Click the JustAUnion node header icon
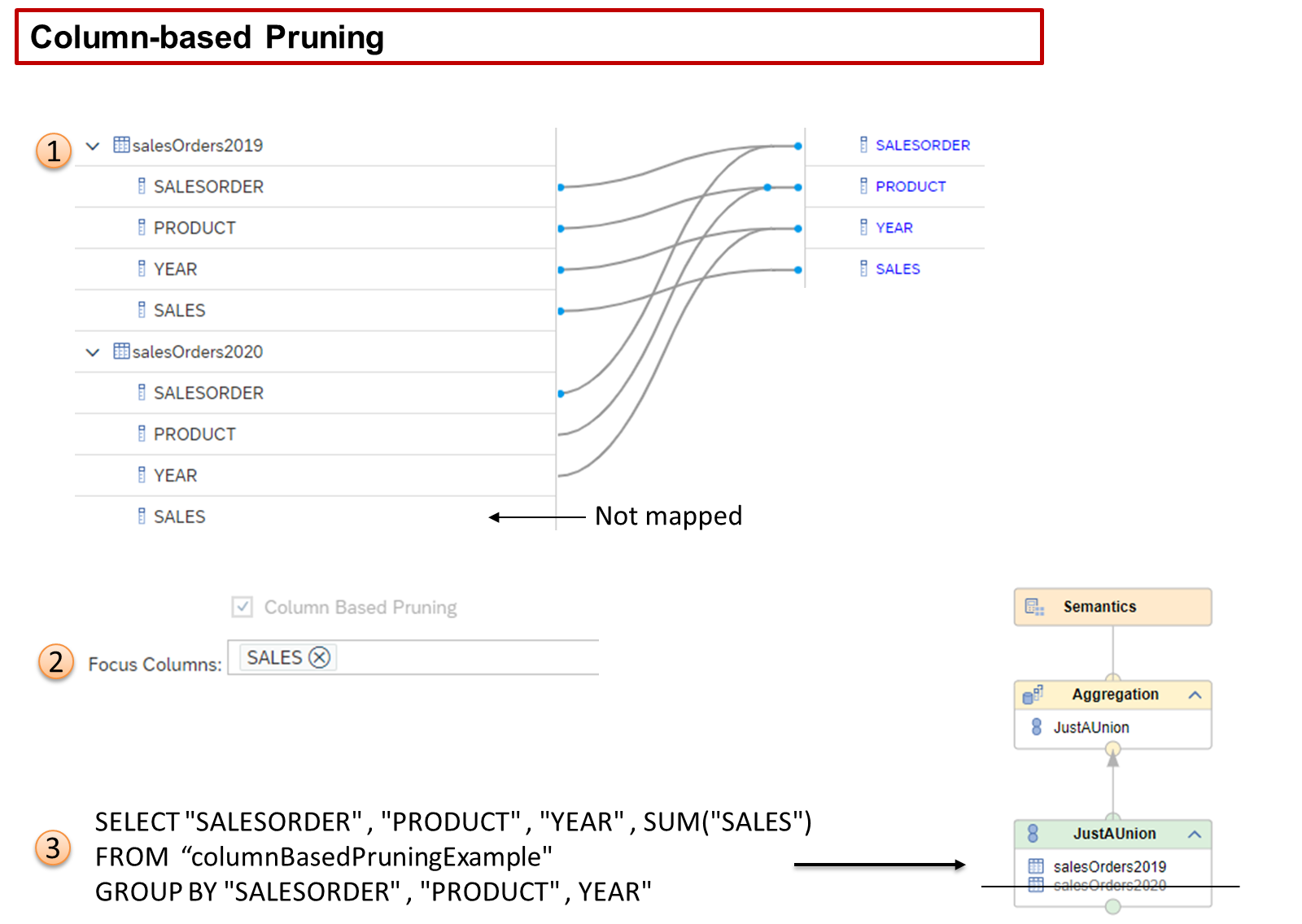Screen dimensions: 1302x924 [1033, 834]
